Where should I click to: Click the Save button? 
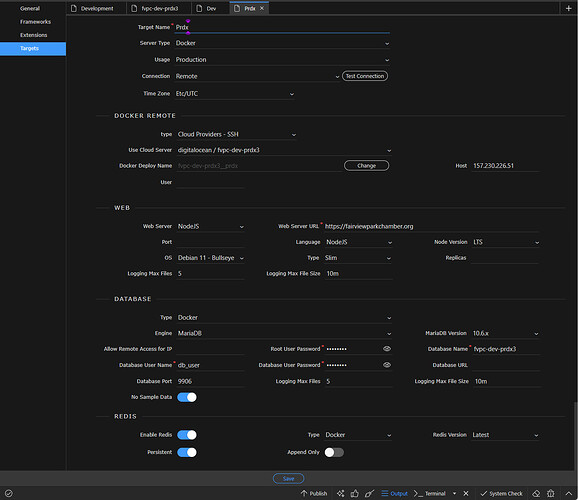tap(288, 479)
